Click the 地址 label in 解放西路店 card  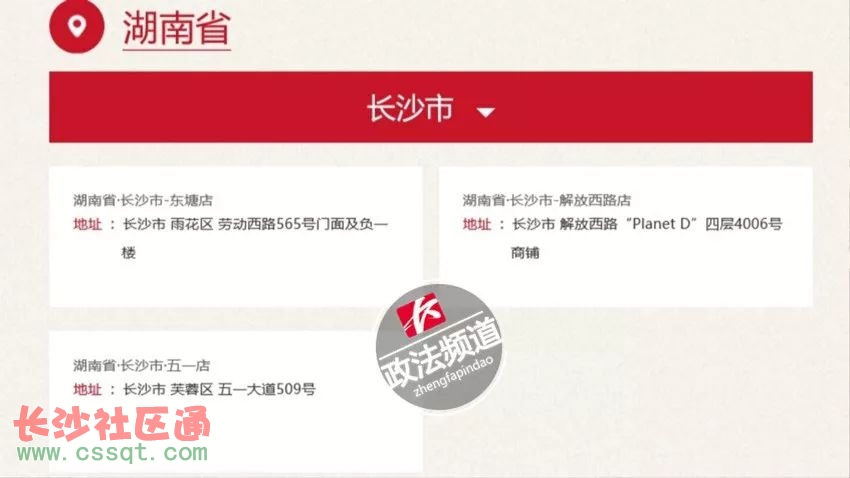(477, 224)
